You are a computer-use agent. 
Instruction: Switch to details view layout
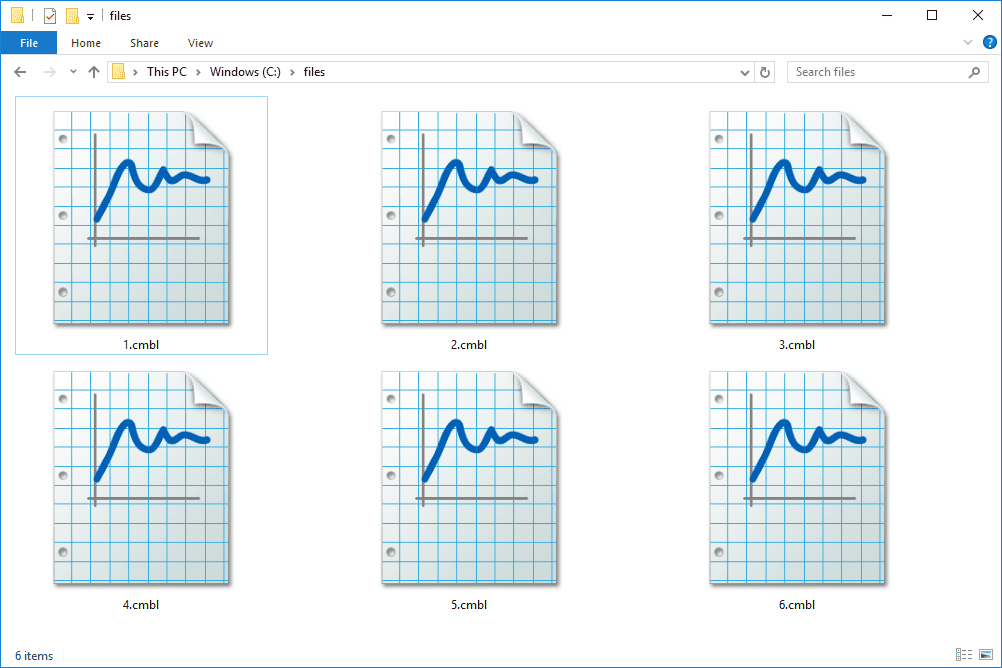pos(964,655)
